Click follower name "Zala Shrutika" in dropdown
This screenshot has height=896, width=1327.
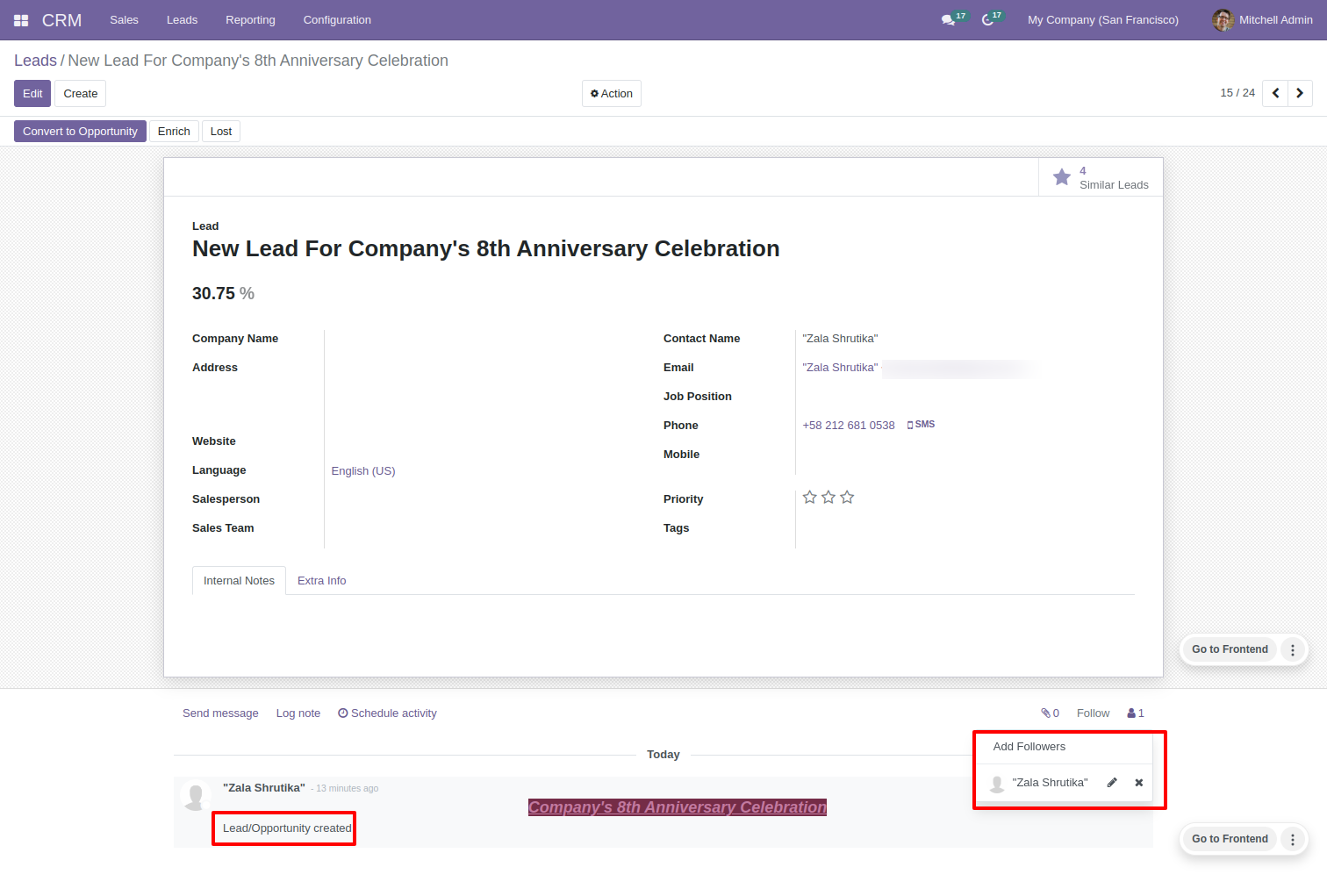(x=1050, y=783)
